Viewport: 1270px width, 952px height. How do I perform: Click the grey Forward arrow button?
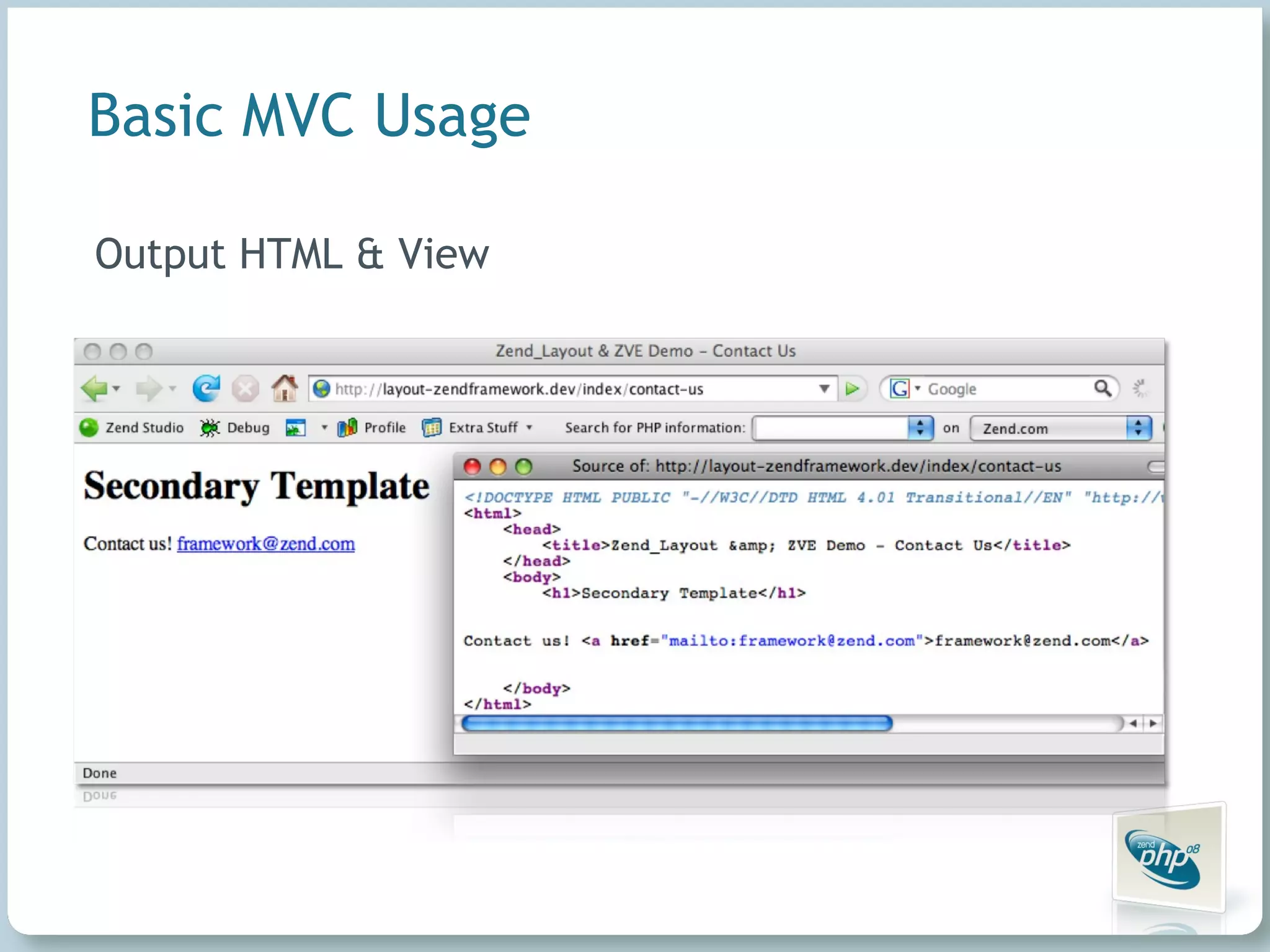click(149, 389)
